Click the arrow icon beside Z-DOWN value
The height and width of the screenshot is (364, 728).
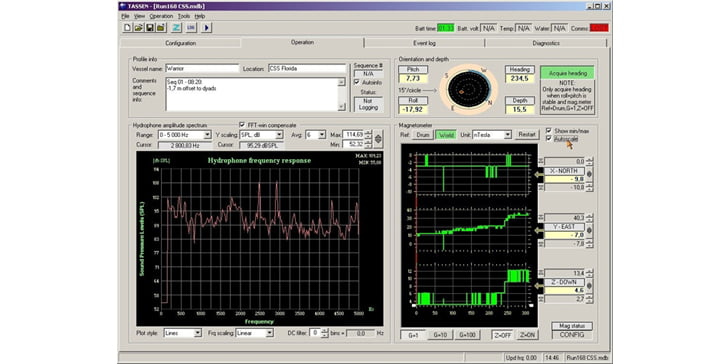point(539,286)
